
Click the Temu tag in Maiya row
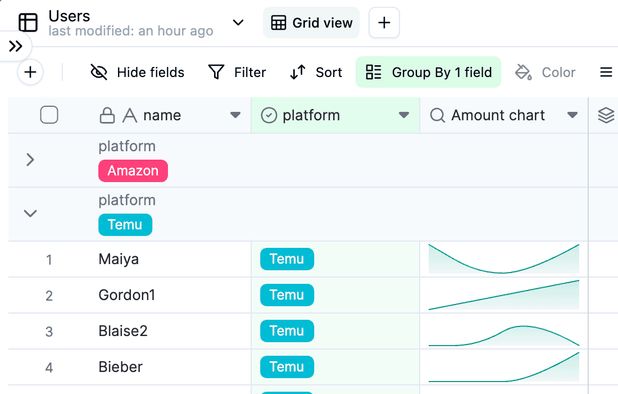287,259
